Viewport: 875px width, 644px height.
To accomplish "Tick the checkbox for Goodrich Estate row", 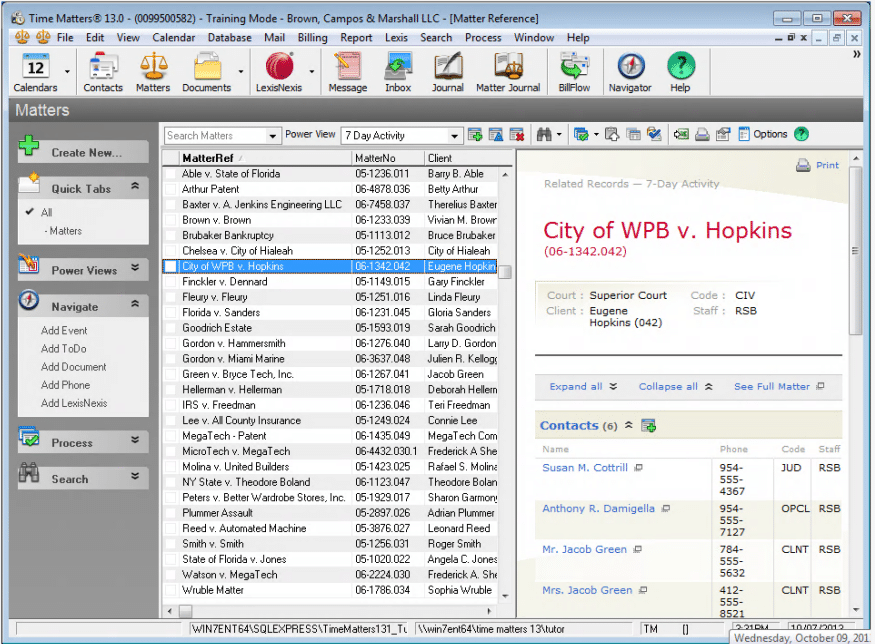I will [170, 328].
